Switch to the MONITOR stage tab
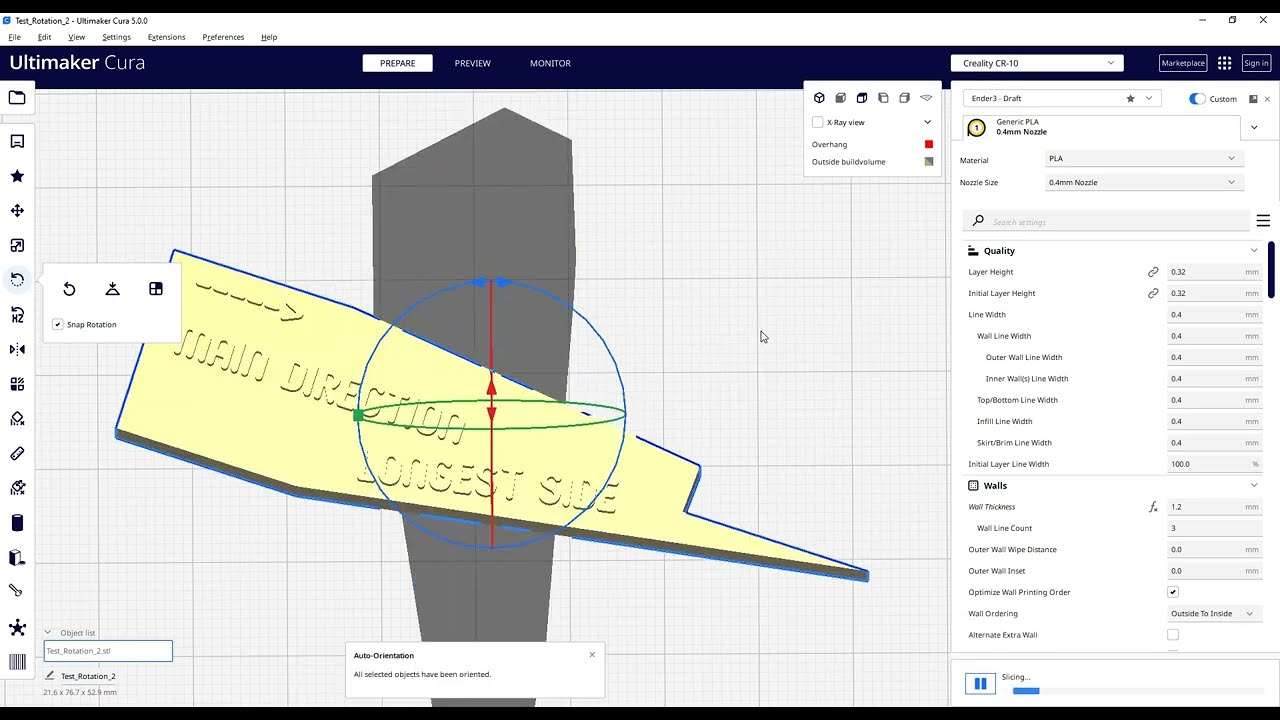Image resolution: width=1280 pixels, height=720 pixels. (550, 63)
